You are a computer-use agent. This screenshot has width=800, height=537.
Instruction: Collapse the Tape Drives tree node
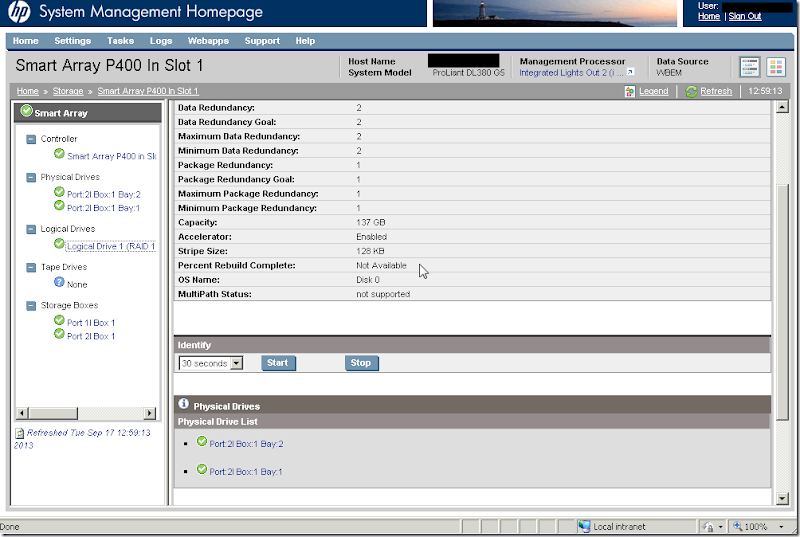31,268
